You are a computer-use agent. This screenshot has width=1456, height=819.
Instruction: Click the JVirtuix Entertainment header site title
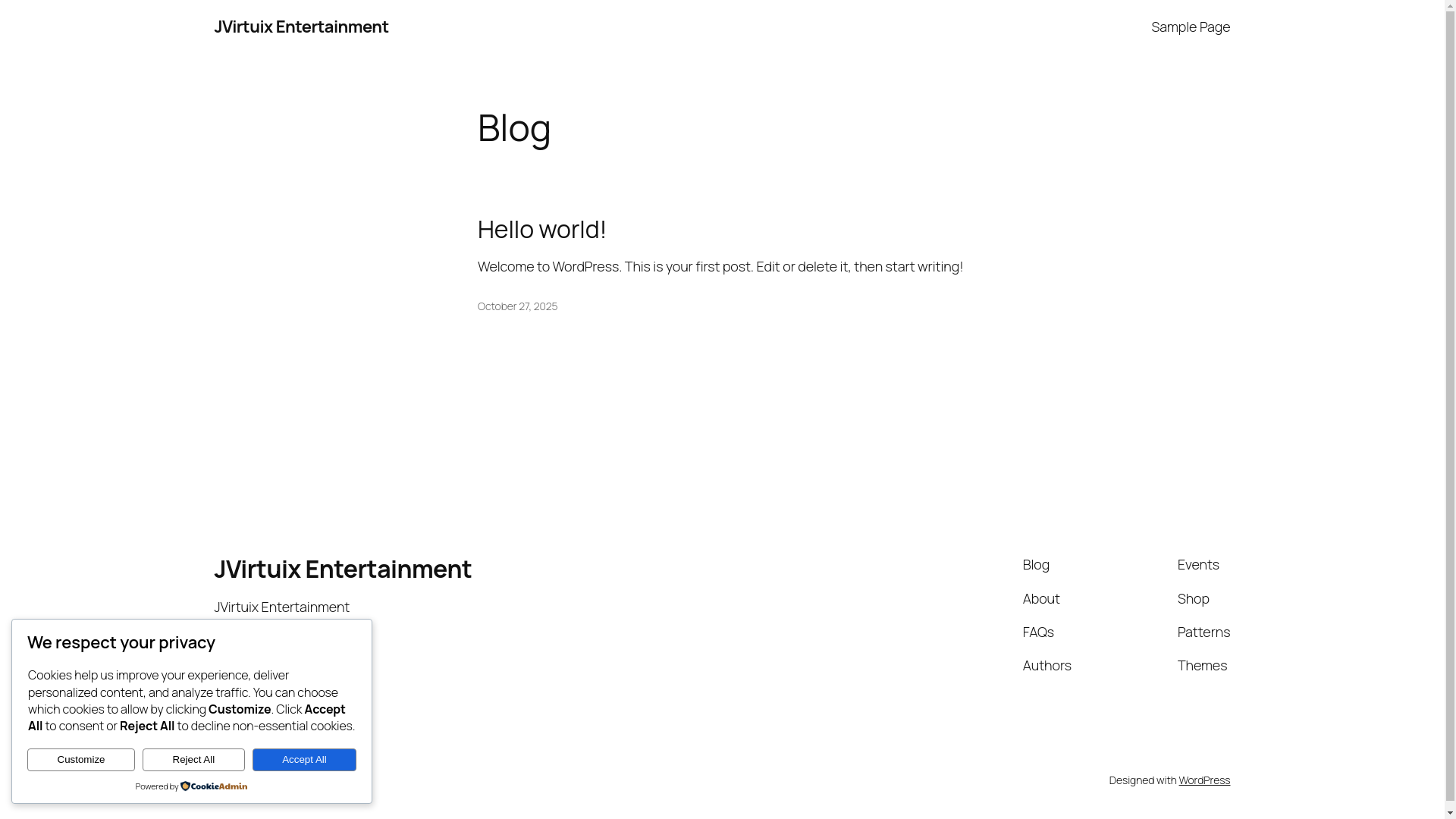[301, 27]
